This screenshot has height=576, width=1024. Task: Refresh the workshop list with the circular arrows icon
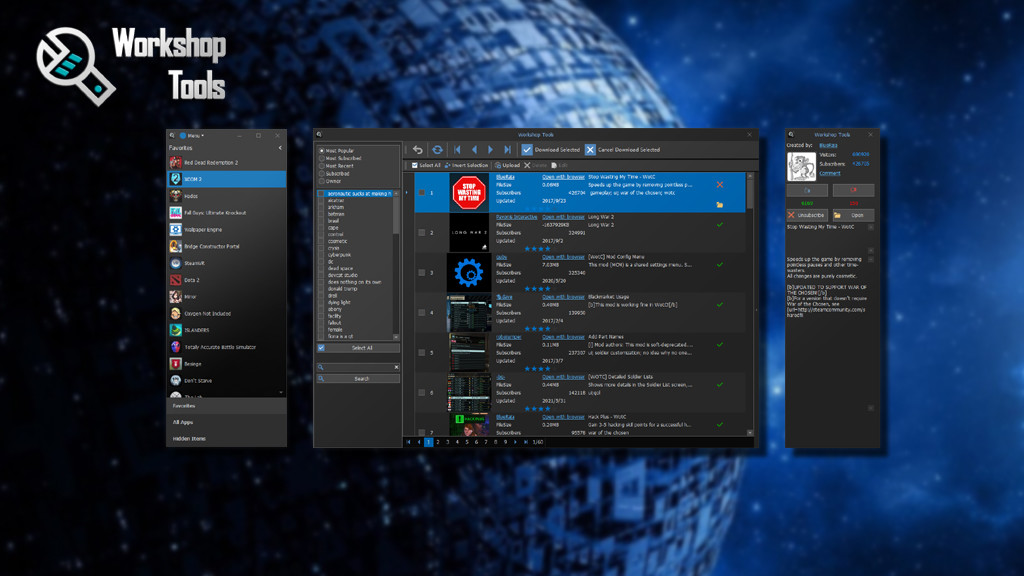437,148
